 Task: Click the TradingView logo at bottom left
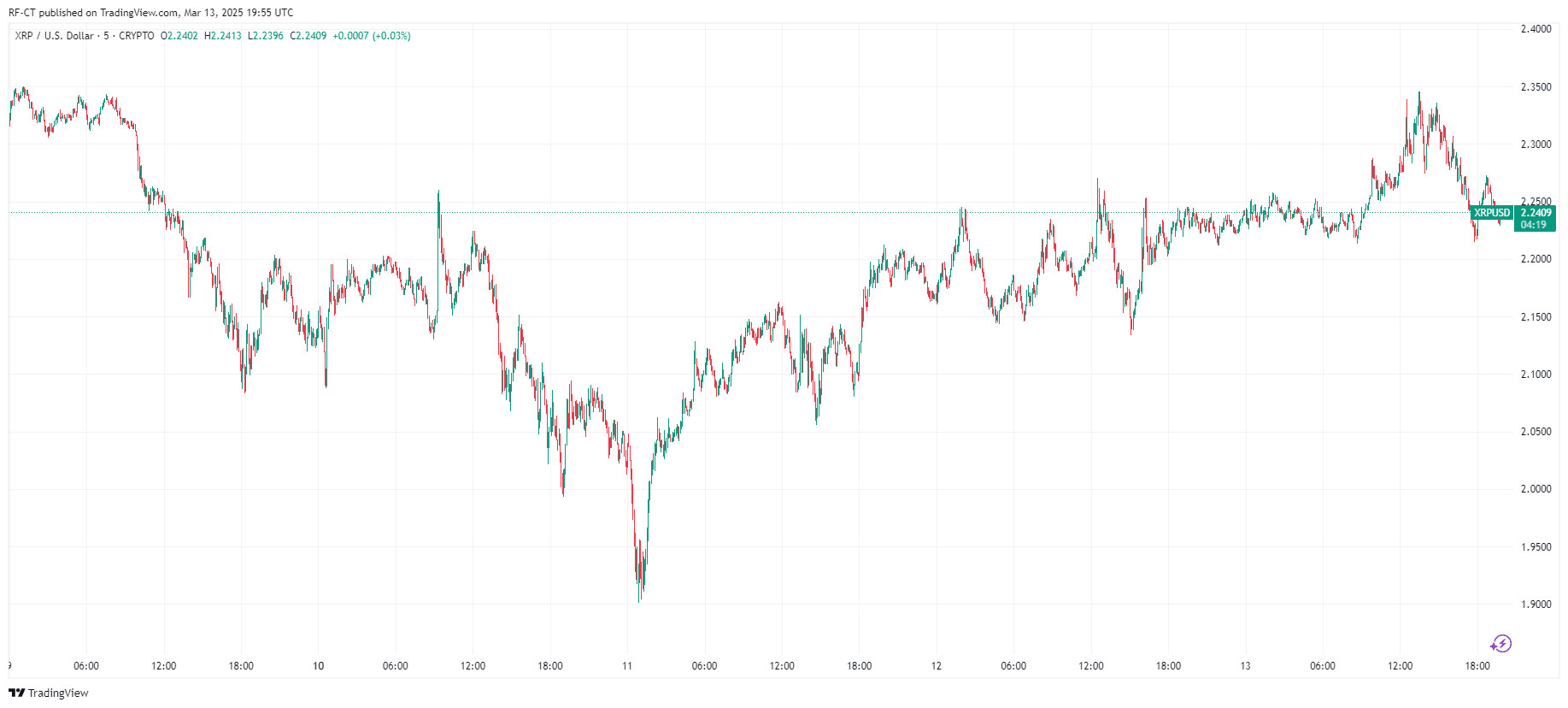[x=49, y=693]
